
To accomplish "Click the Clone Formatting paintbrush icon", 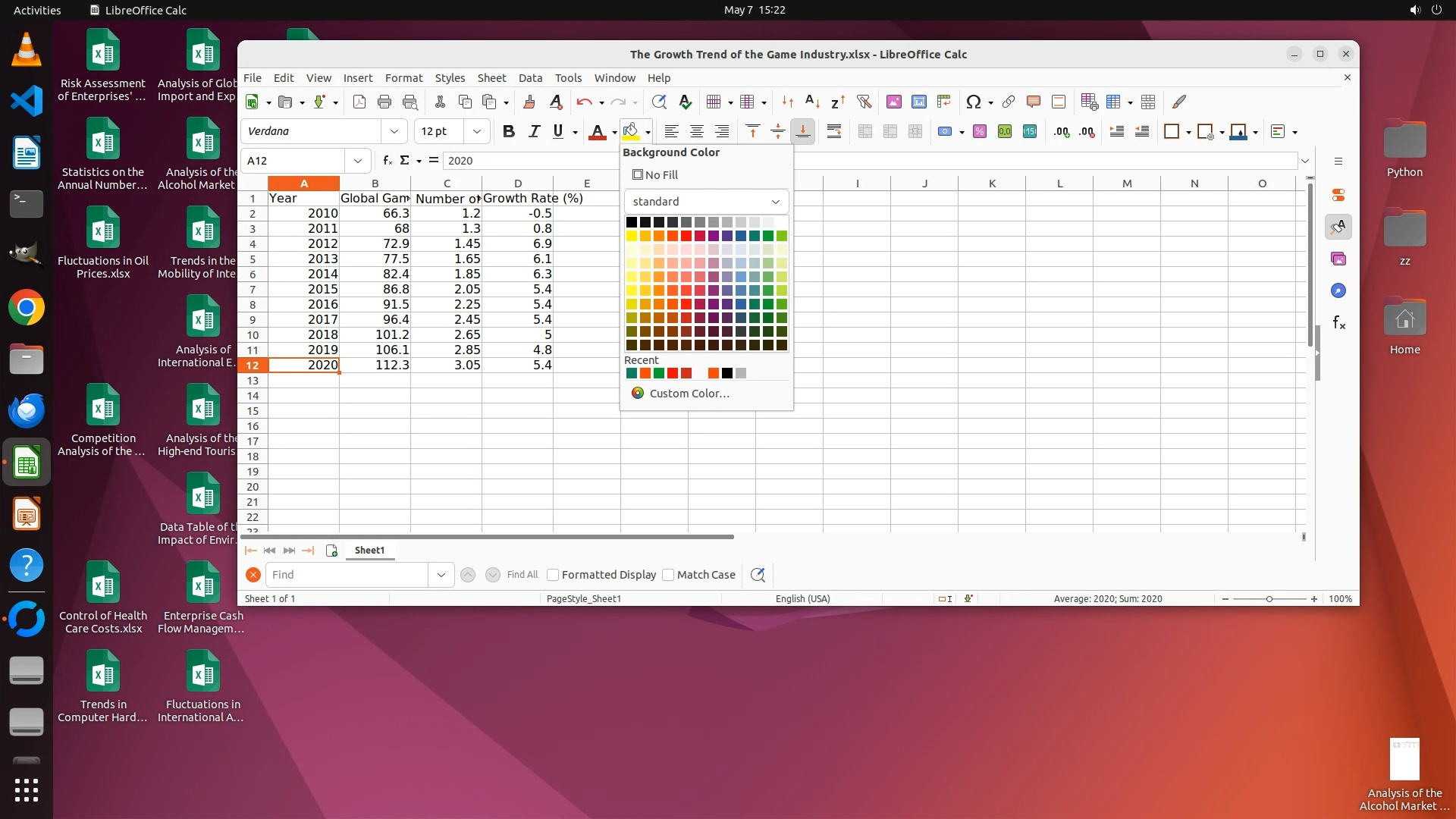I will click(529, 102).
